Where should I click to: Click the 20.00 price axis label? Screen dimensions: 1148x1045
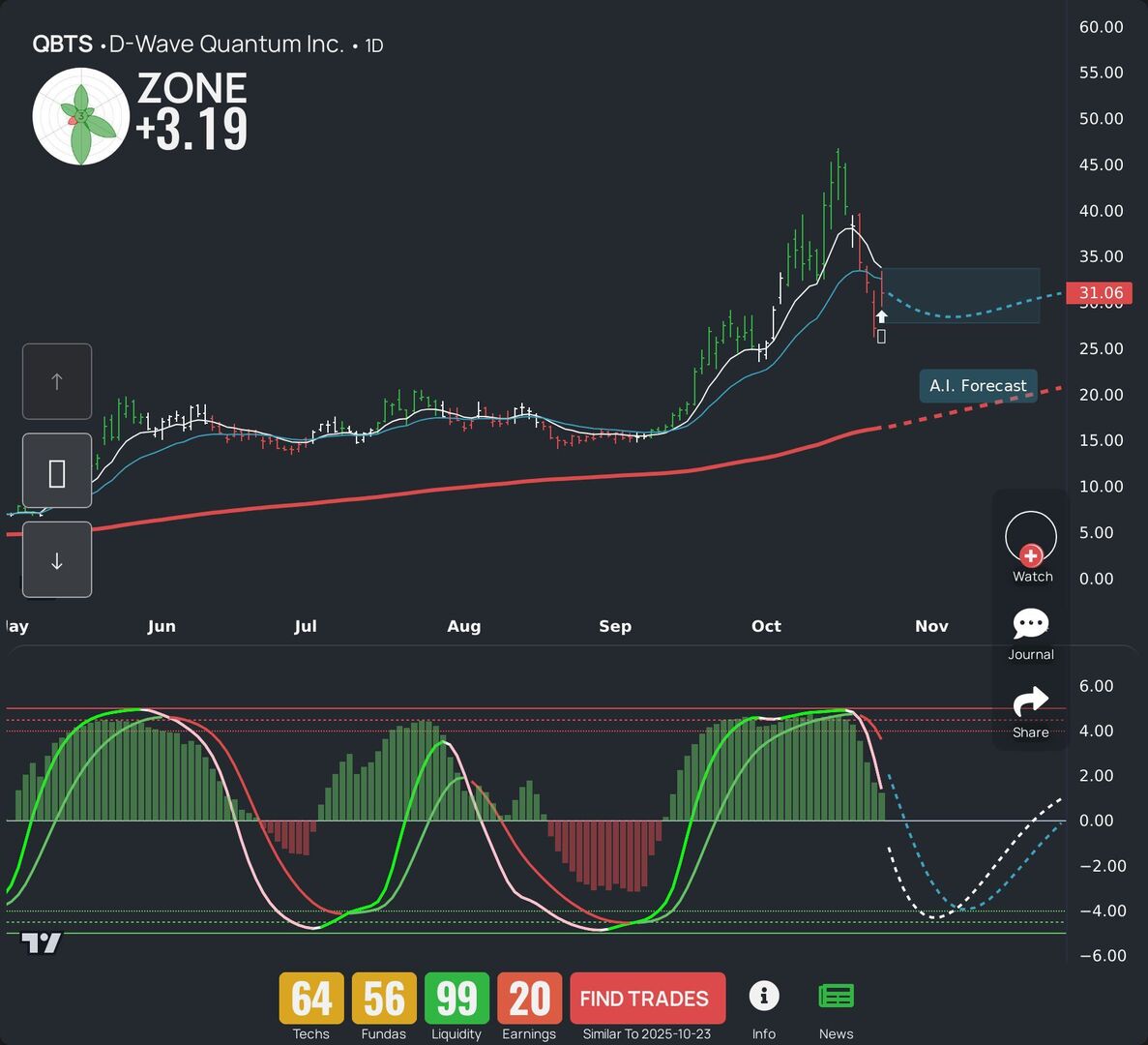pyautogui.click(x=1102, y=395)
